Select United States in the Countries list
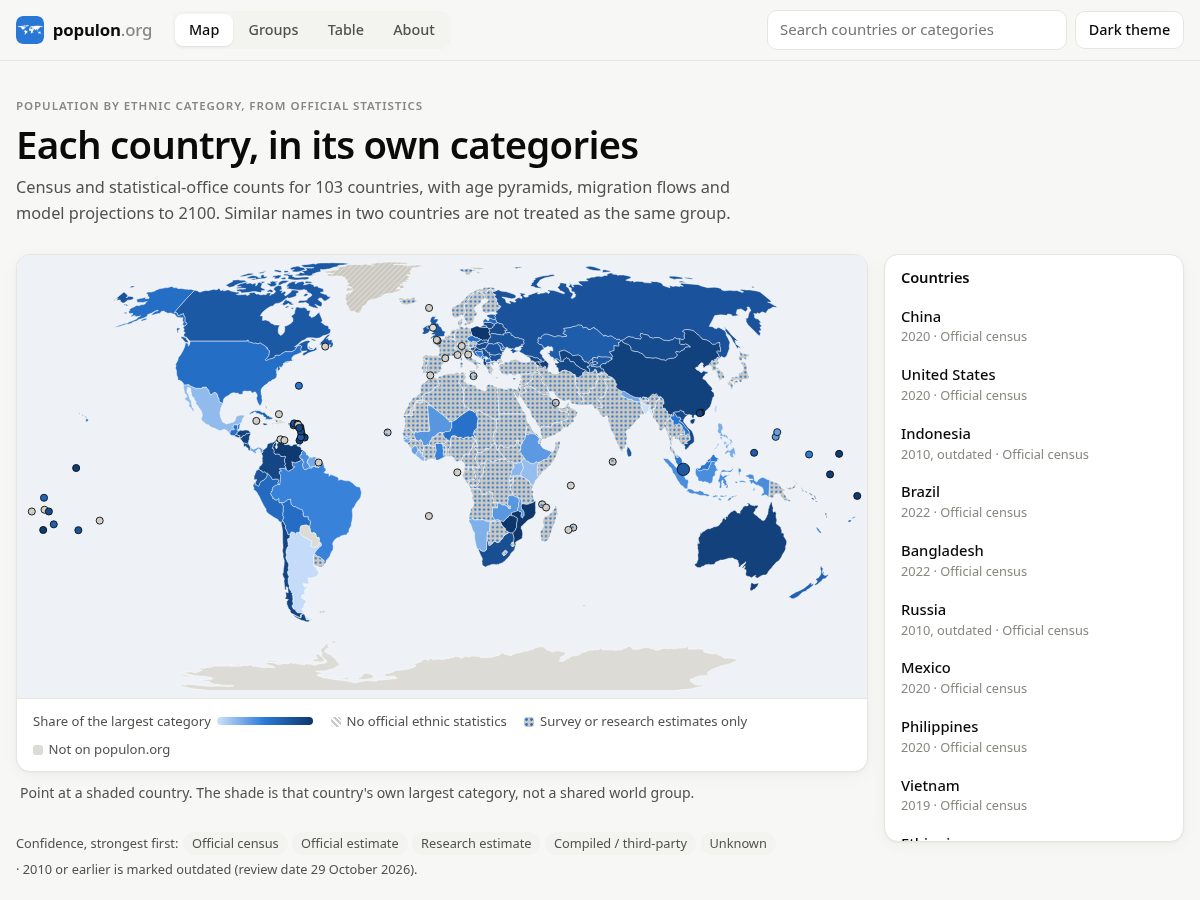 tap(1034, 384)
